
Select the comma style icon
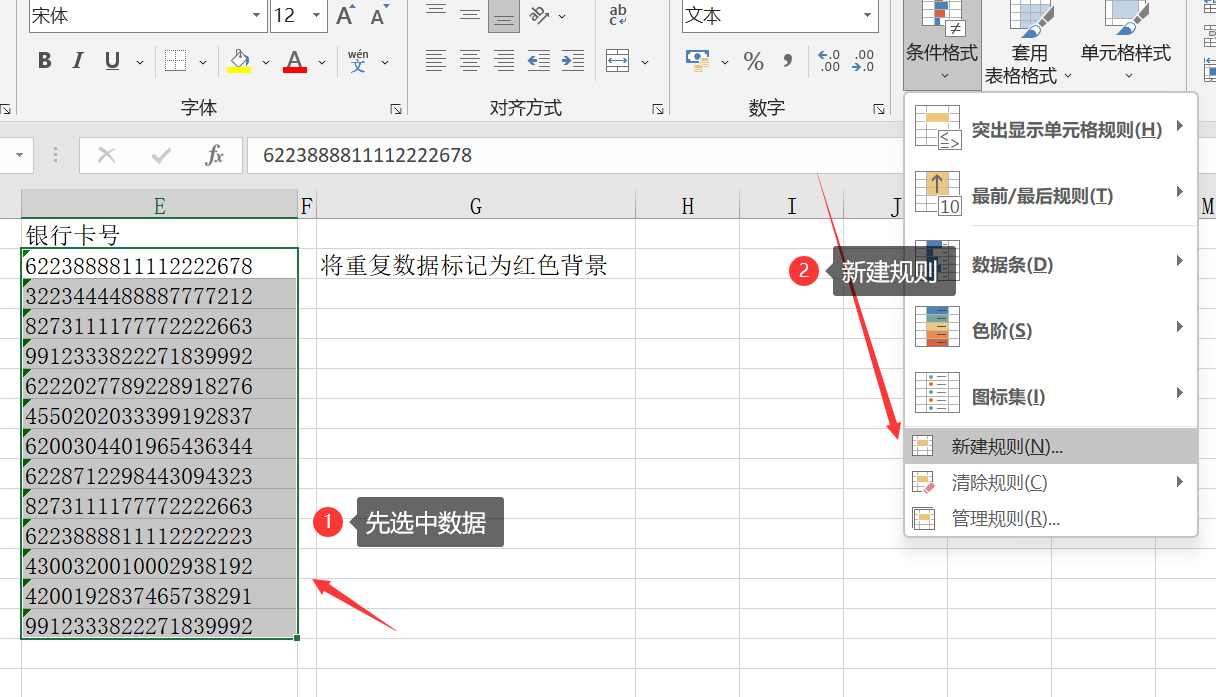pyautogui.click(x=788, y=62)
